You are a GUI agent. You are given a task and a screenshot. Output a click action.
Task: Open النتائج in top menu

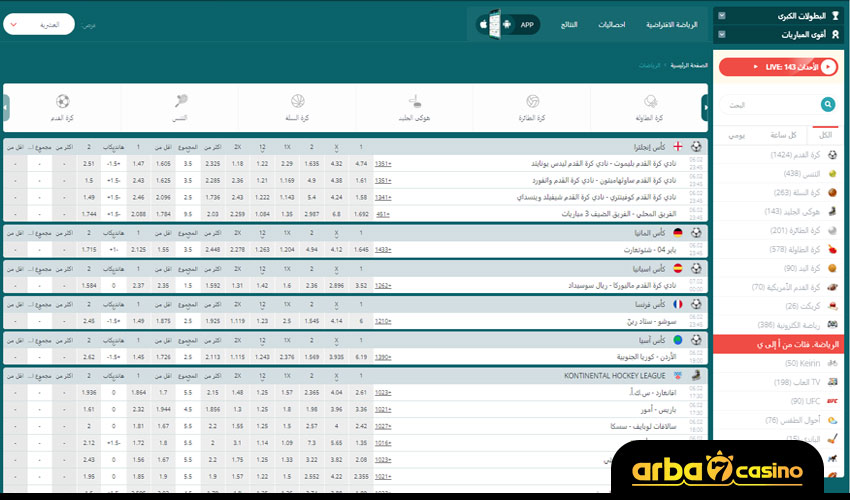(569, 24)
